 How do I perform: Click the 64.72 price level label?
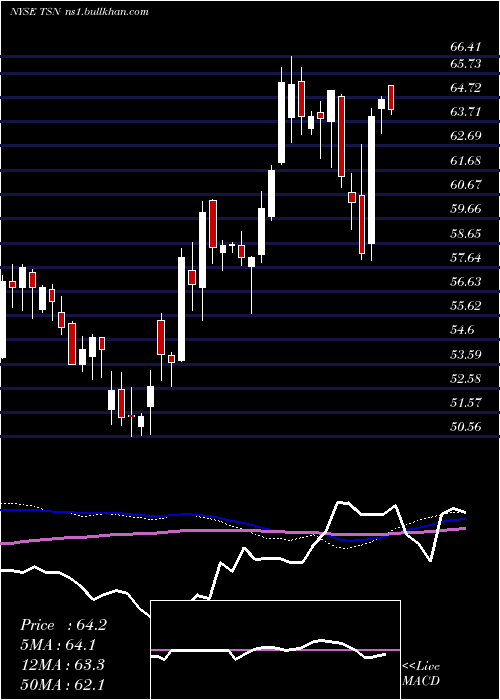point(465,88)
